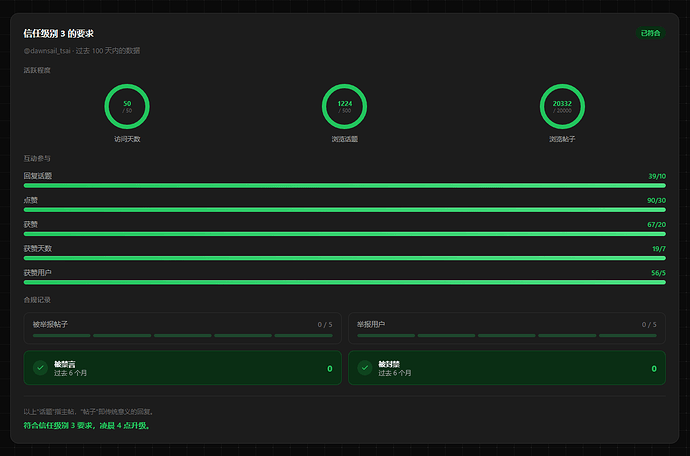
Task: Click the 互动参与 section label
Action: (37, 158)
